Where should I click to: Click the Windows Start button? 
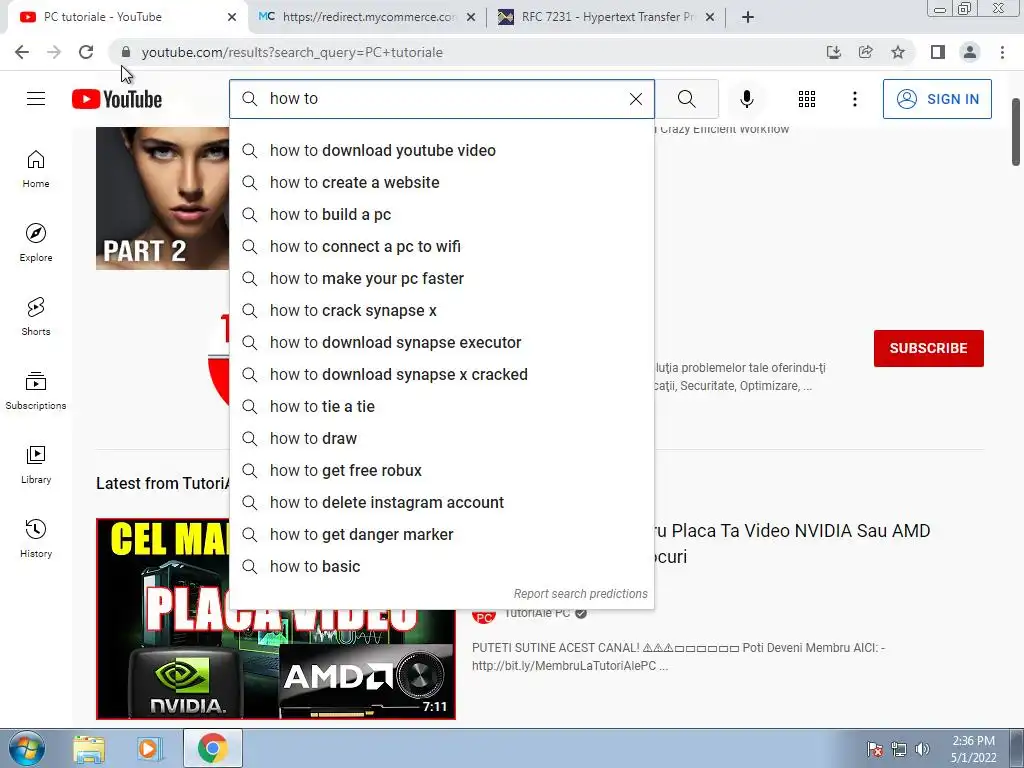coord(27,748)
